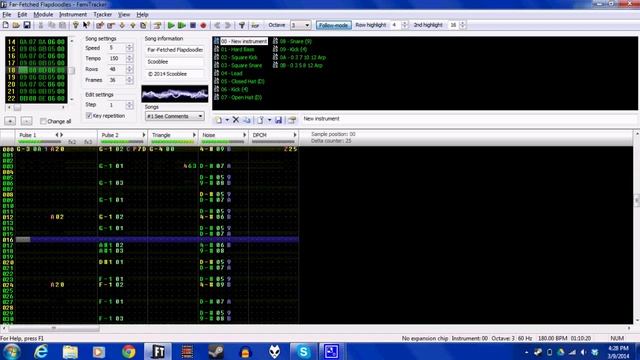Image resolution: width=640 pixels, height=360 pixels.
Task: Move the frame up
Action: tap(133, 25)
